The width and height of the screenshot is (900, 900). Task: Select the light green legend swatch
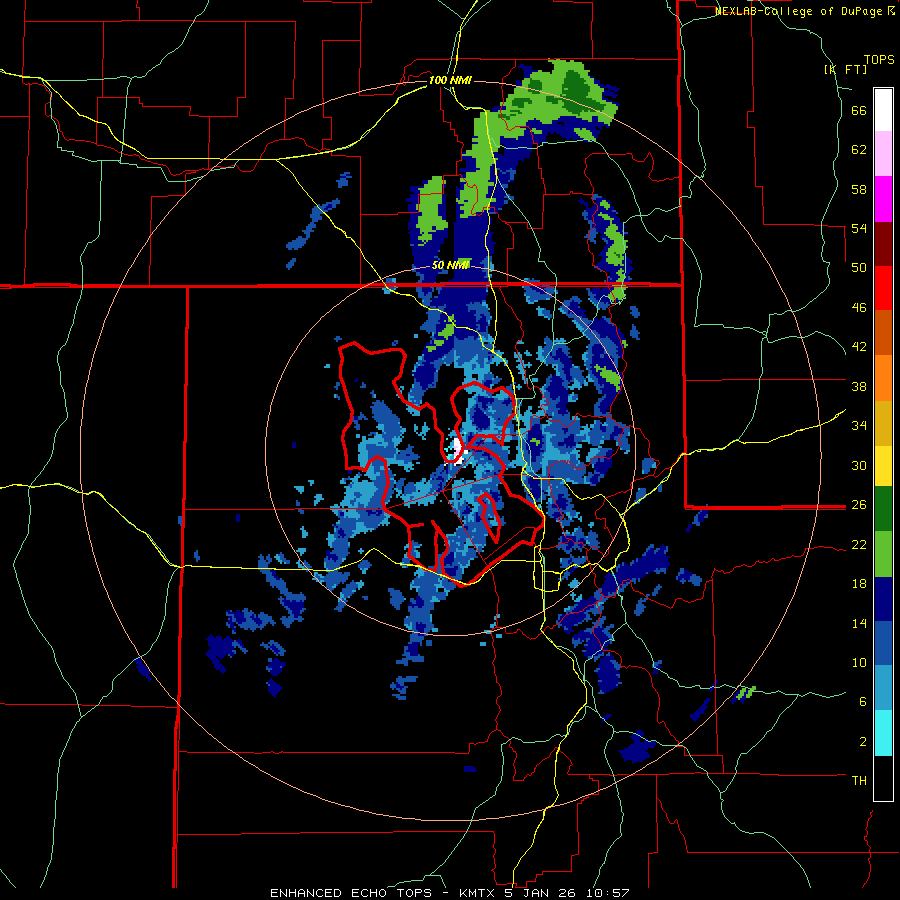[x=883, y=554]
